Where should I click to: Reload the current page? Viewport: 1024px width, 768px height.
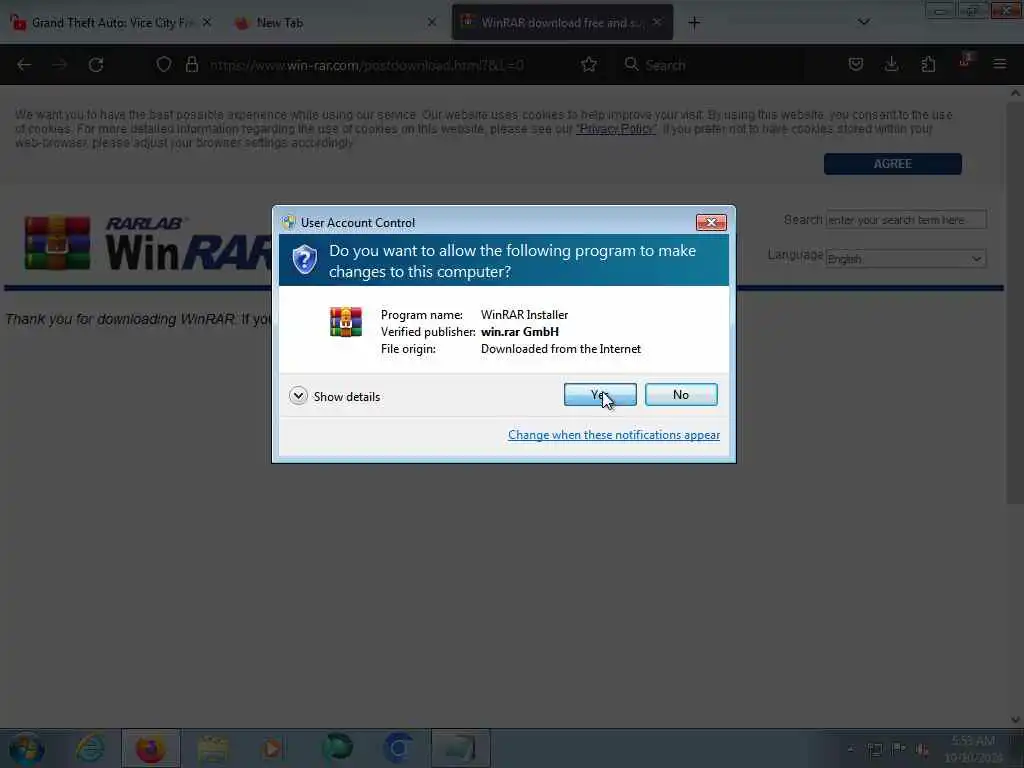[96, 65]
